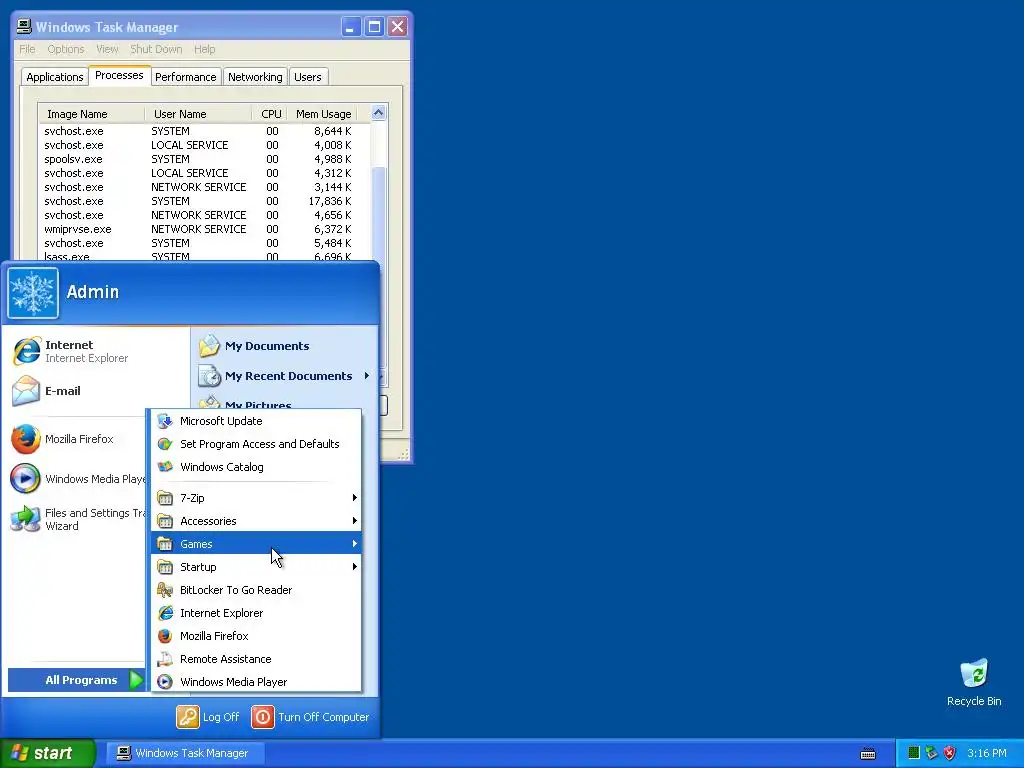This screenshot has width=1024, height=768.
Task: Open the Startup folder
Action: tap(256, 567)
